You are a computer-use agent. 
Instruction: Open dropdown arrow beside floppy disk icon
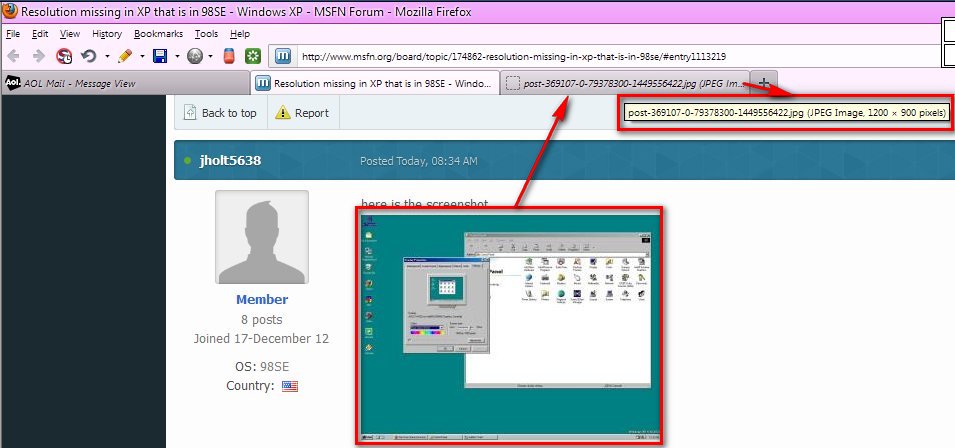pyautogui.click(x=177, y=57)
